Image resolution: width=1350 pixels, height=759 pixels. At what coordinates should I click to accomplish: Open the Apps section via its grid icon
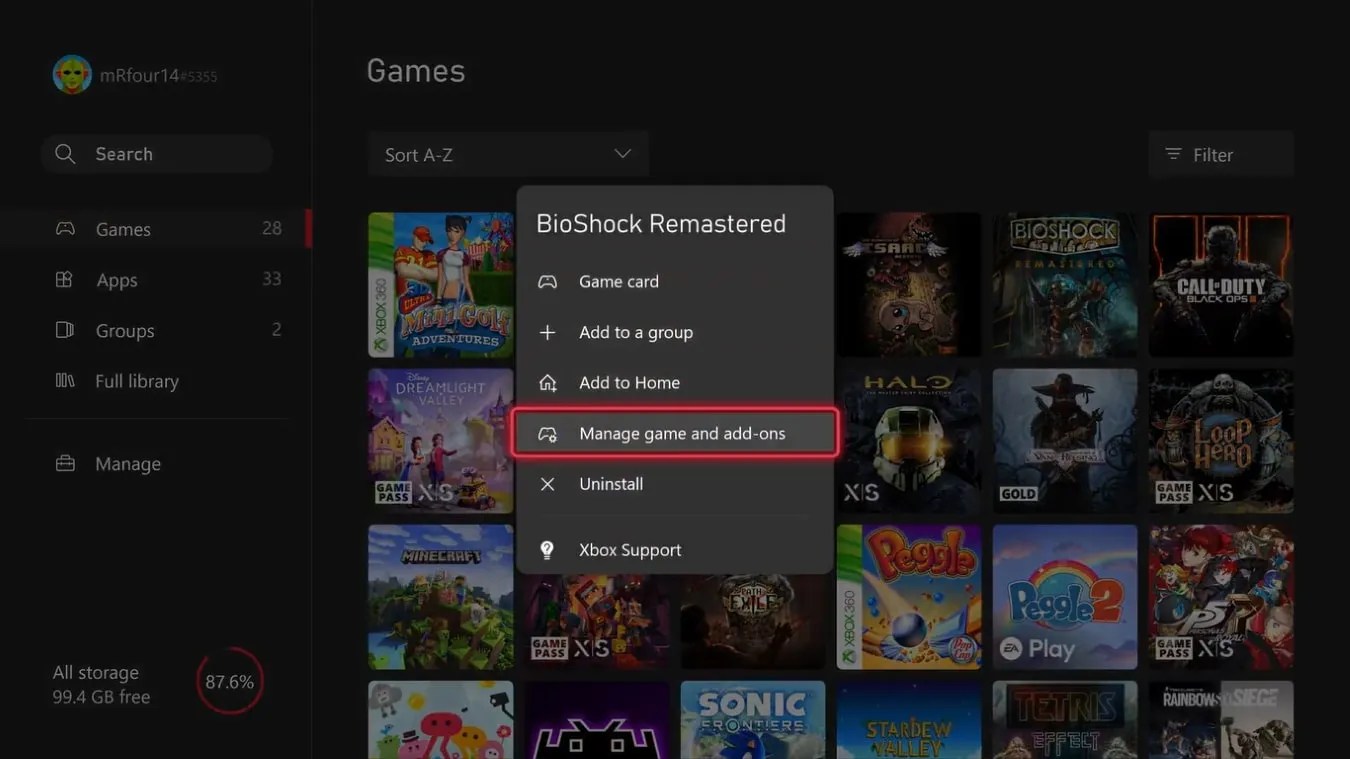(64, 278)
